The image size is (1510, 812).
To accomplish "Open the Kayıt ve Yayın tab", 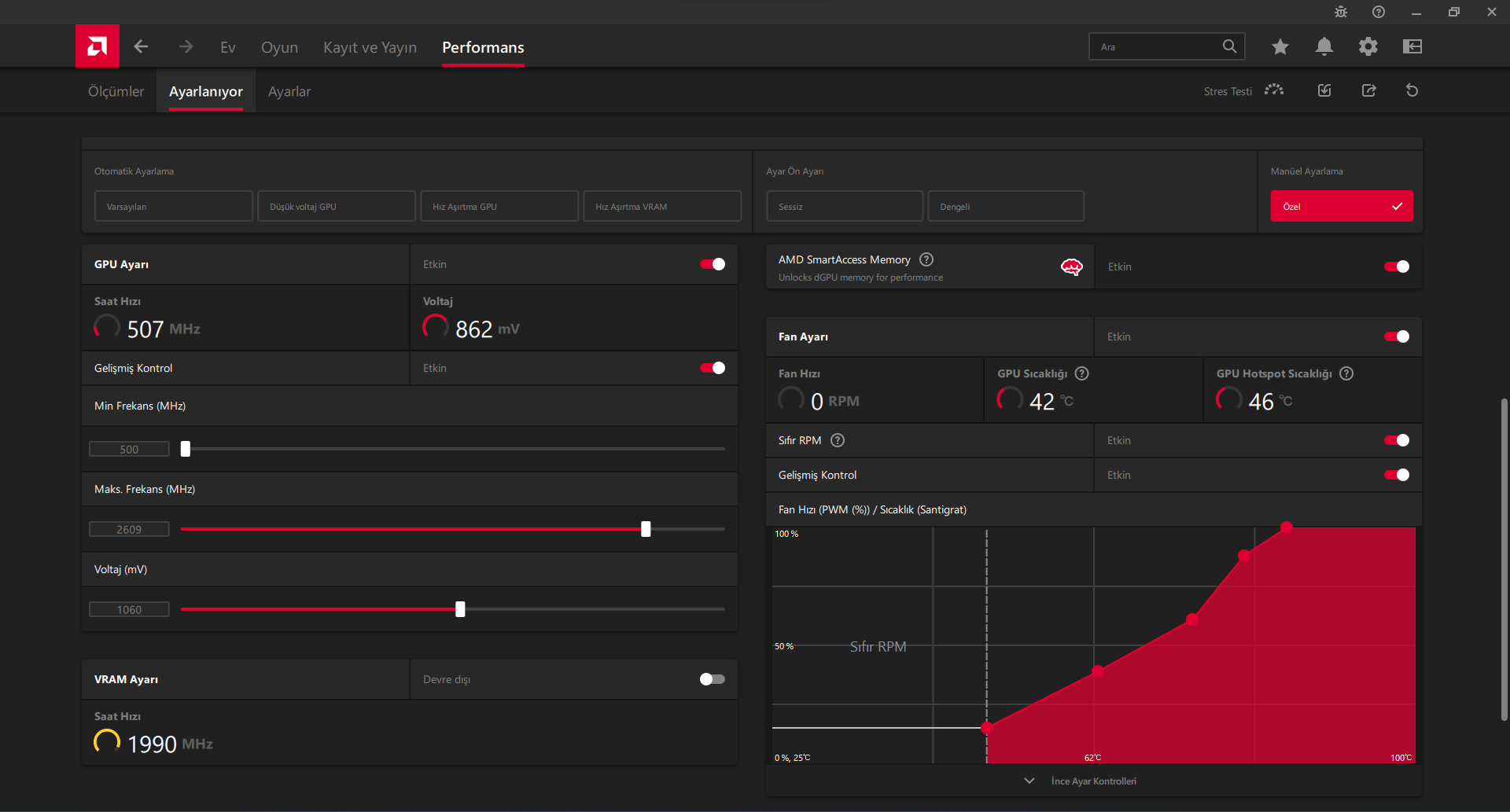I will (370, 47).
